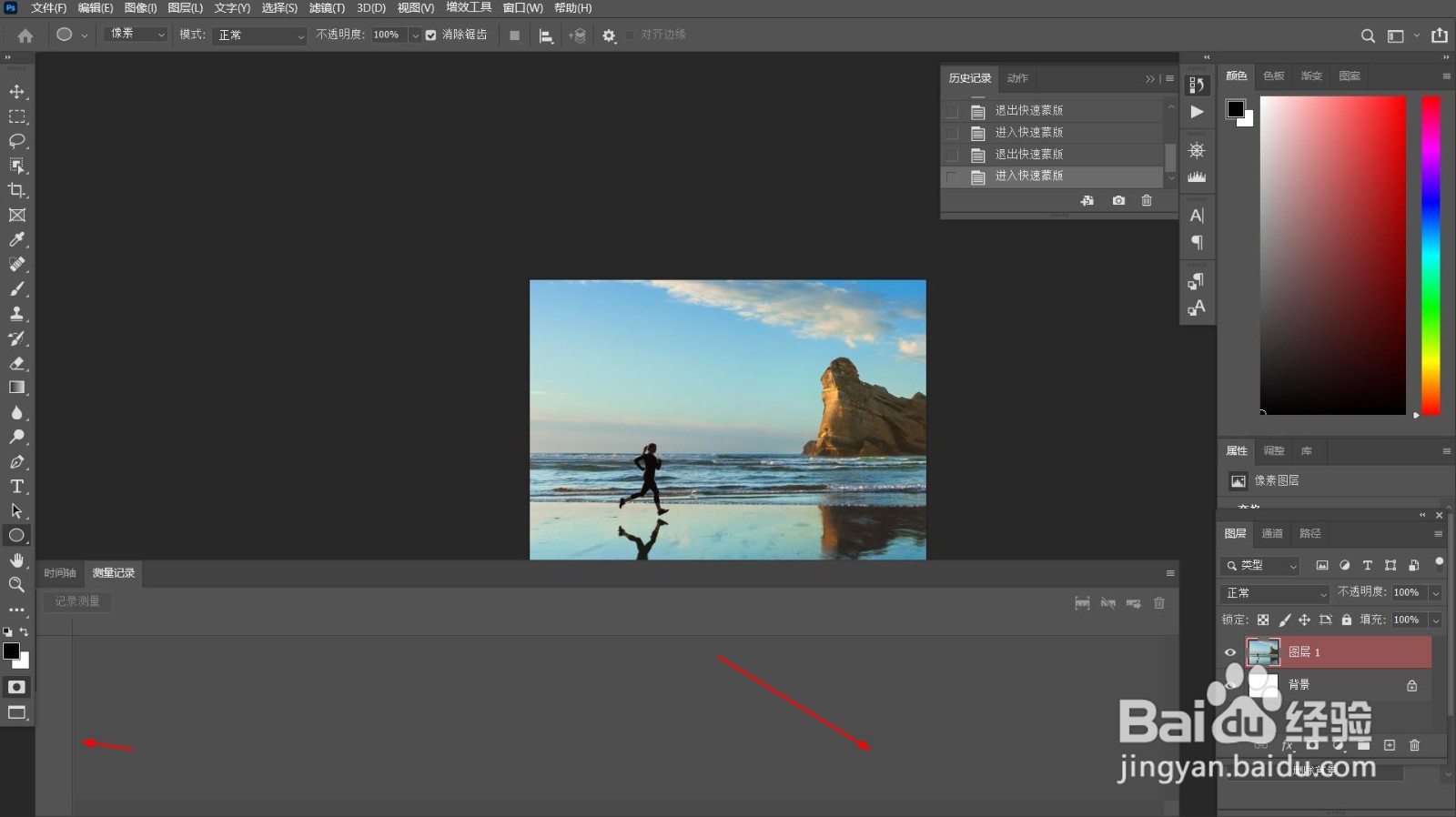Screen dimensions: 1456x817
Task: Select the Crop tool
Action: coord(16,190)
